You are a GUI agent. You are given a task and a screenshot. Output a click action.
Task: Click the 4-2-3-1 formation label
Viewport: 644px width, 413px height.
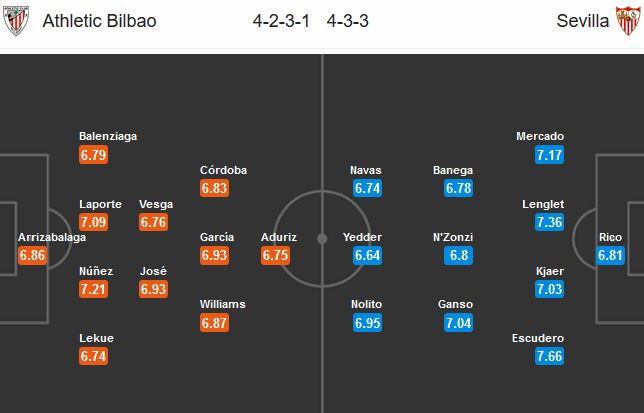281,21
